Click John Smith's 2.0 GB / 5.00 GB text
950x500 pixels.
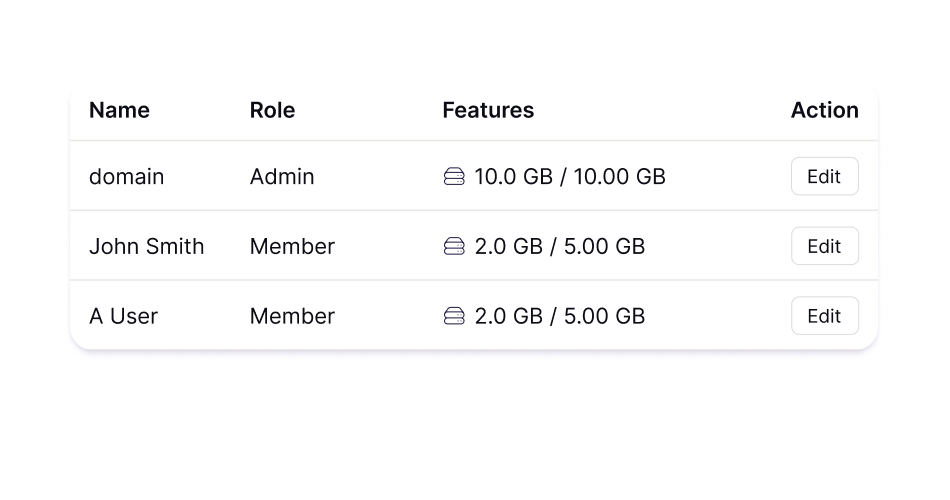tap(560, 246)
